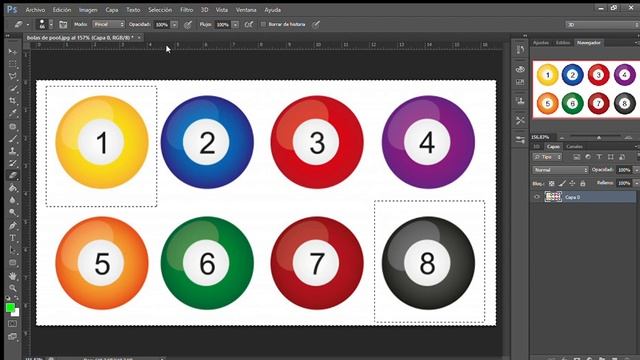Select the Rectangle shape tool
The height and width of the screenshot is (360, 640).
[x=13, y=262]
